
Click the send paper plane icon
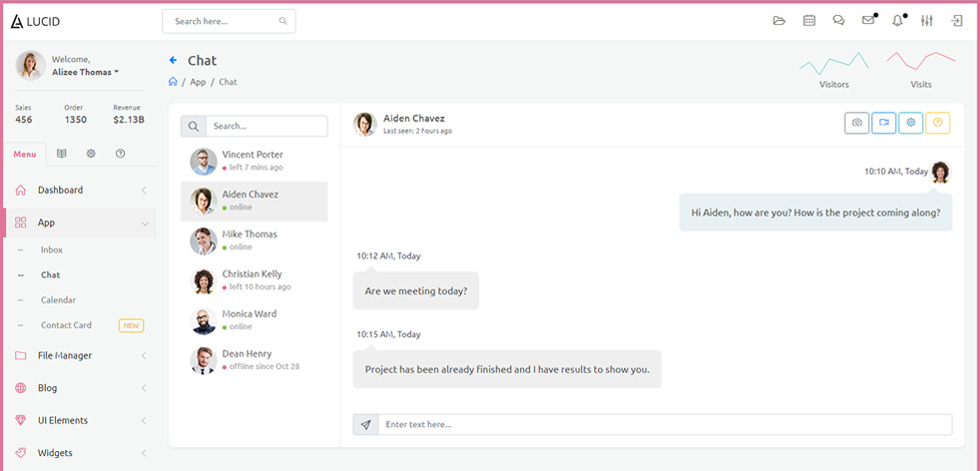[x=366, y=425]
